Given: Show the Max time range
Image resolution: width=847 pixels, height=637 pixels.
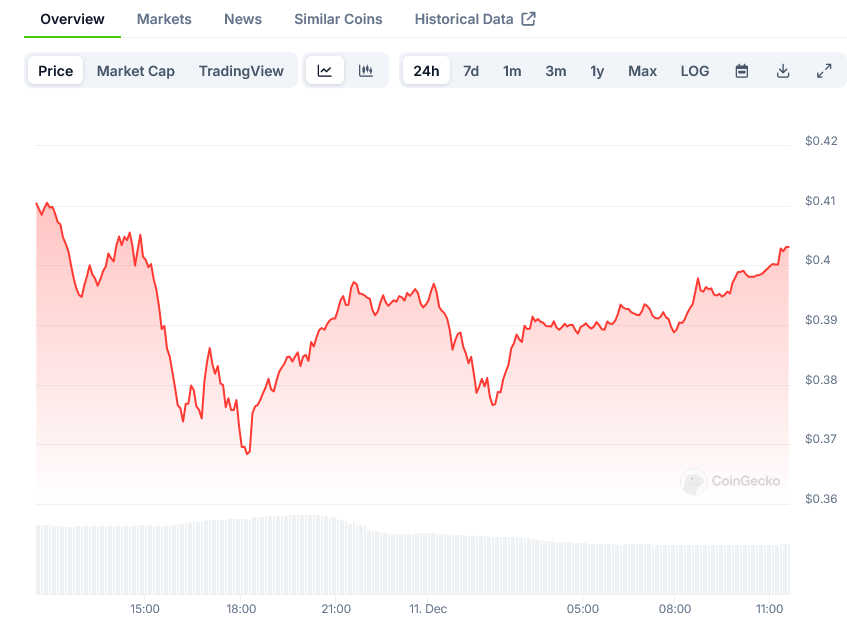Looking at the screenshot, I should click(642, 71).
